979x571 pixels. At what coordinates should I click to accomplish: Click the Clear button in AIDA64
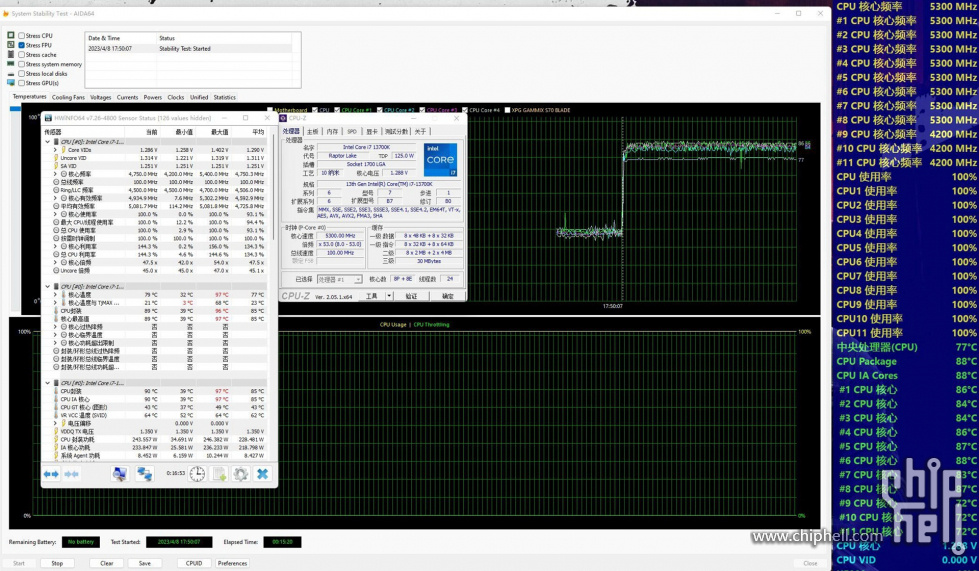point(107,563)
